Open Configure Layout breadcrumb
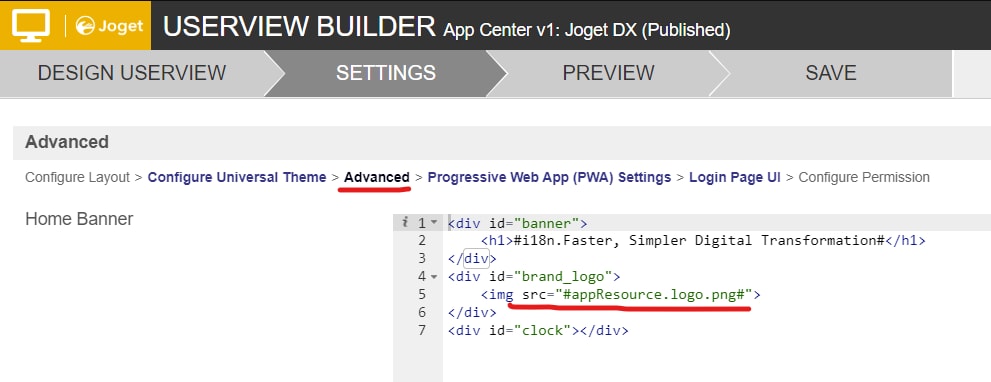 (x=77, y=177)
